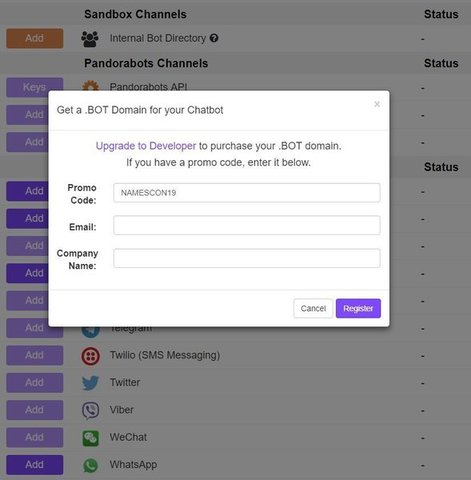The height and width of the screenshot is (480, 471).
Task: Cancel the domain registration dialog
Action: click(x=313, y=308)
